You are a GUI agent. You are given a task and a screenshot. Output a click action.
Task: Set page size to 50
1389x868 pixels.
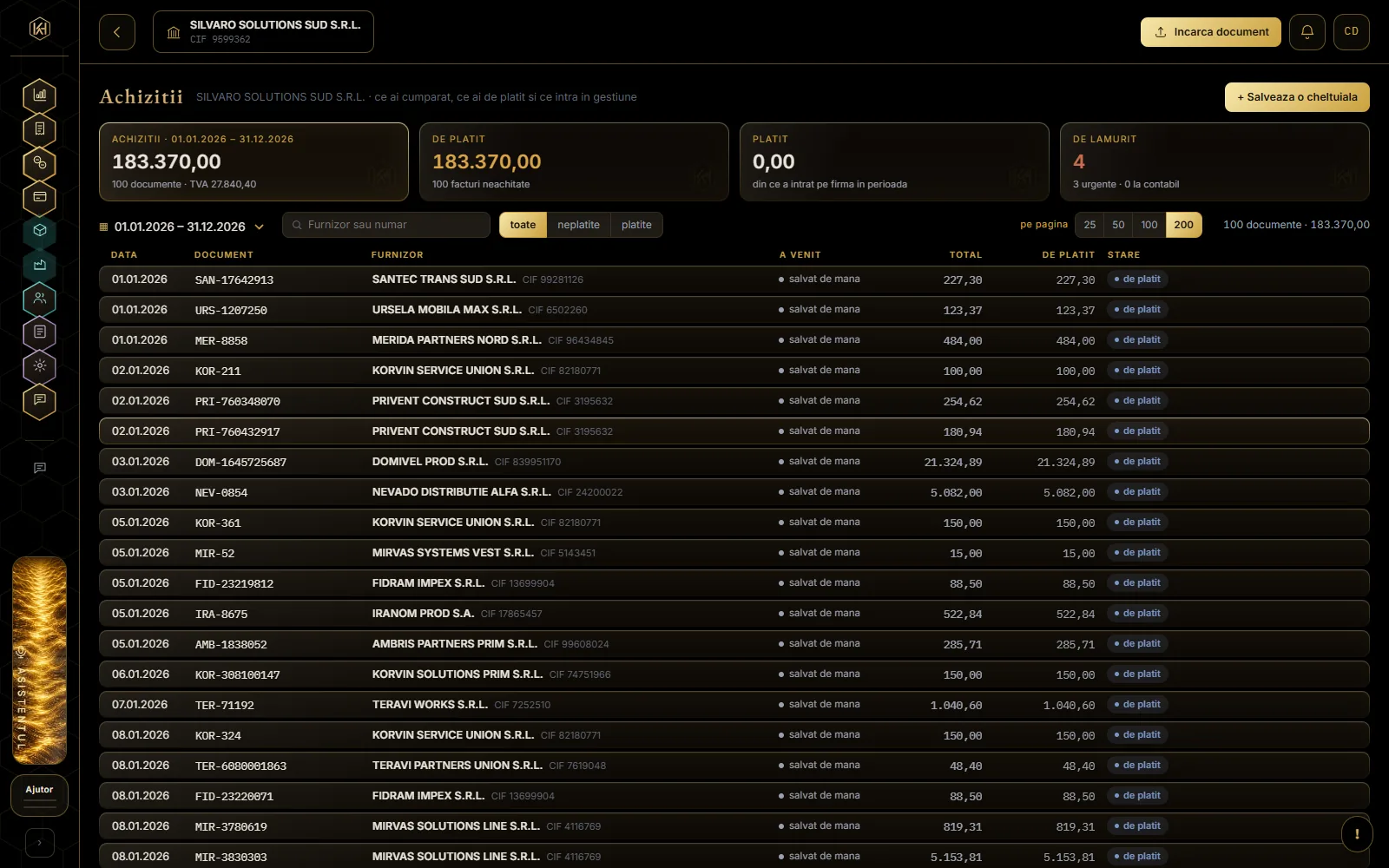[1118, 225]
